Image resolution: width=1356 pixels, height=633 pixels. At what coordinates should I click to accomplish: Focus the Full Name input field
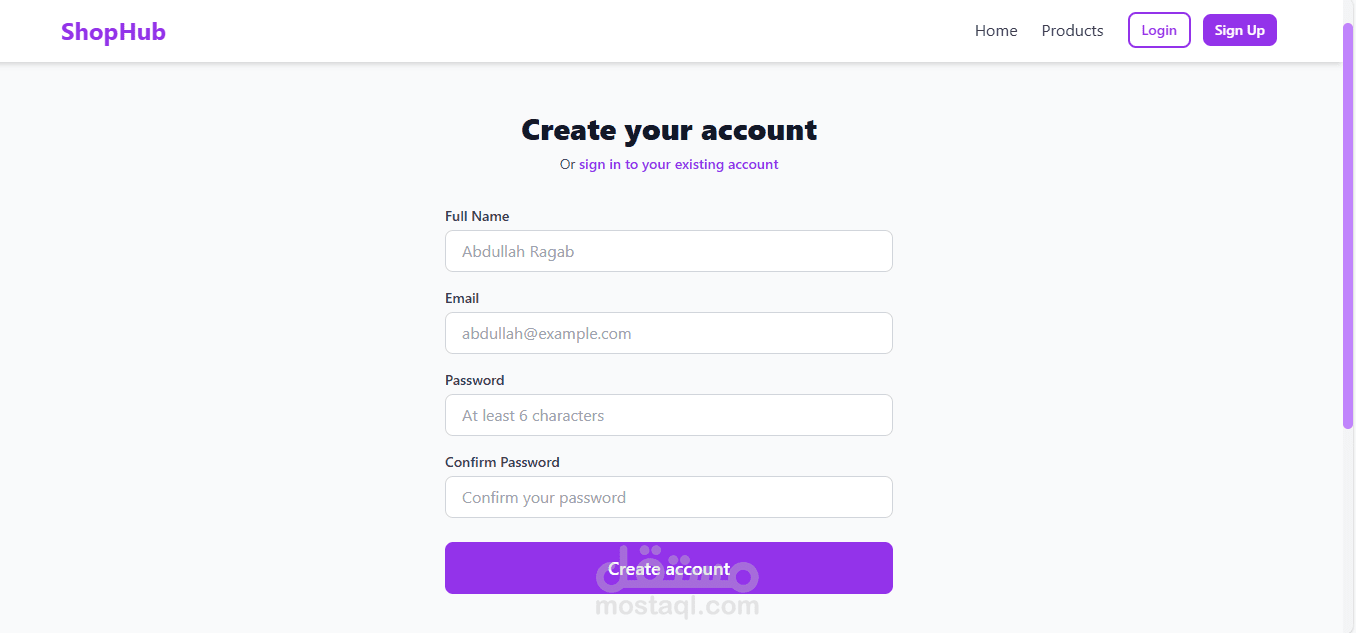[x=668, y=251]
